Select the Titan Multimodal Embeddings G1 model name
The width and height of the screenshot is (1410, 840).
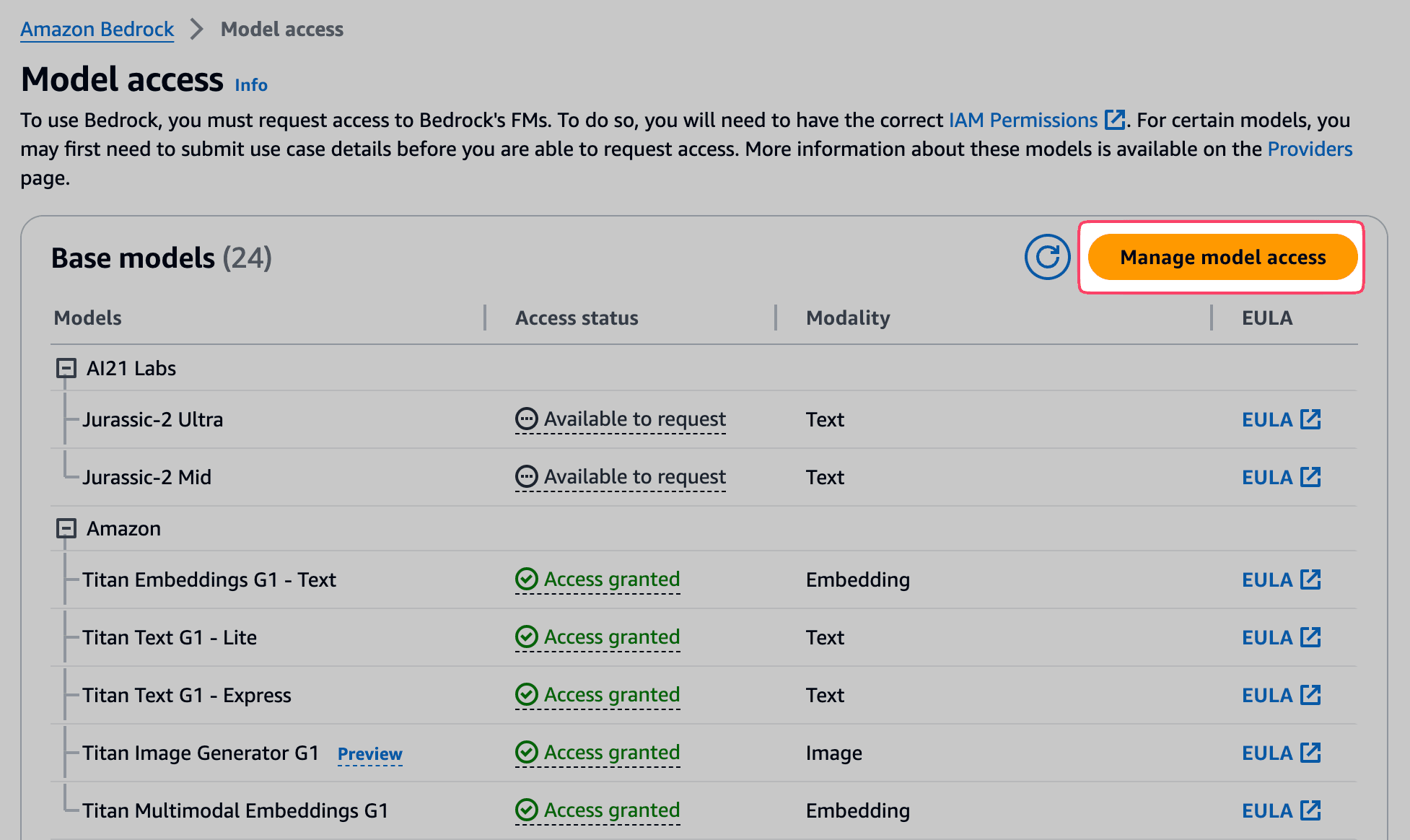point(235,810)
